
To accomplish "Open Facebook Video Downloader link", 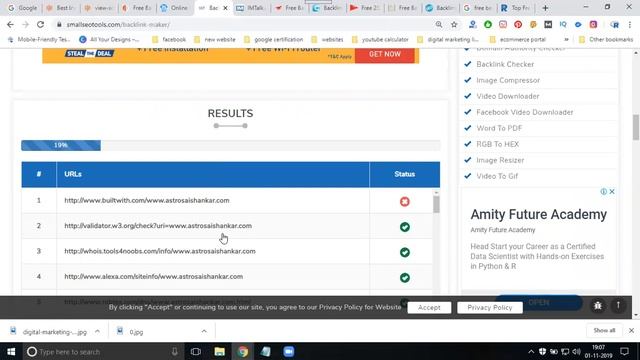I will [524, 112].
